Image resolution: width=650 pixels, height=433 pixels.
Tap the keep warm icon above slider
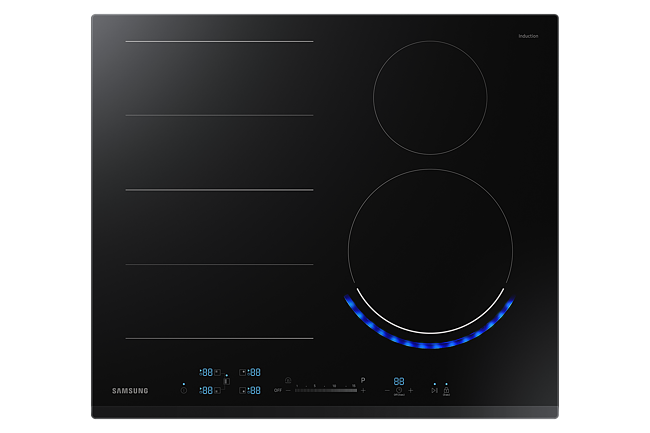(288, 380)
